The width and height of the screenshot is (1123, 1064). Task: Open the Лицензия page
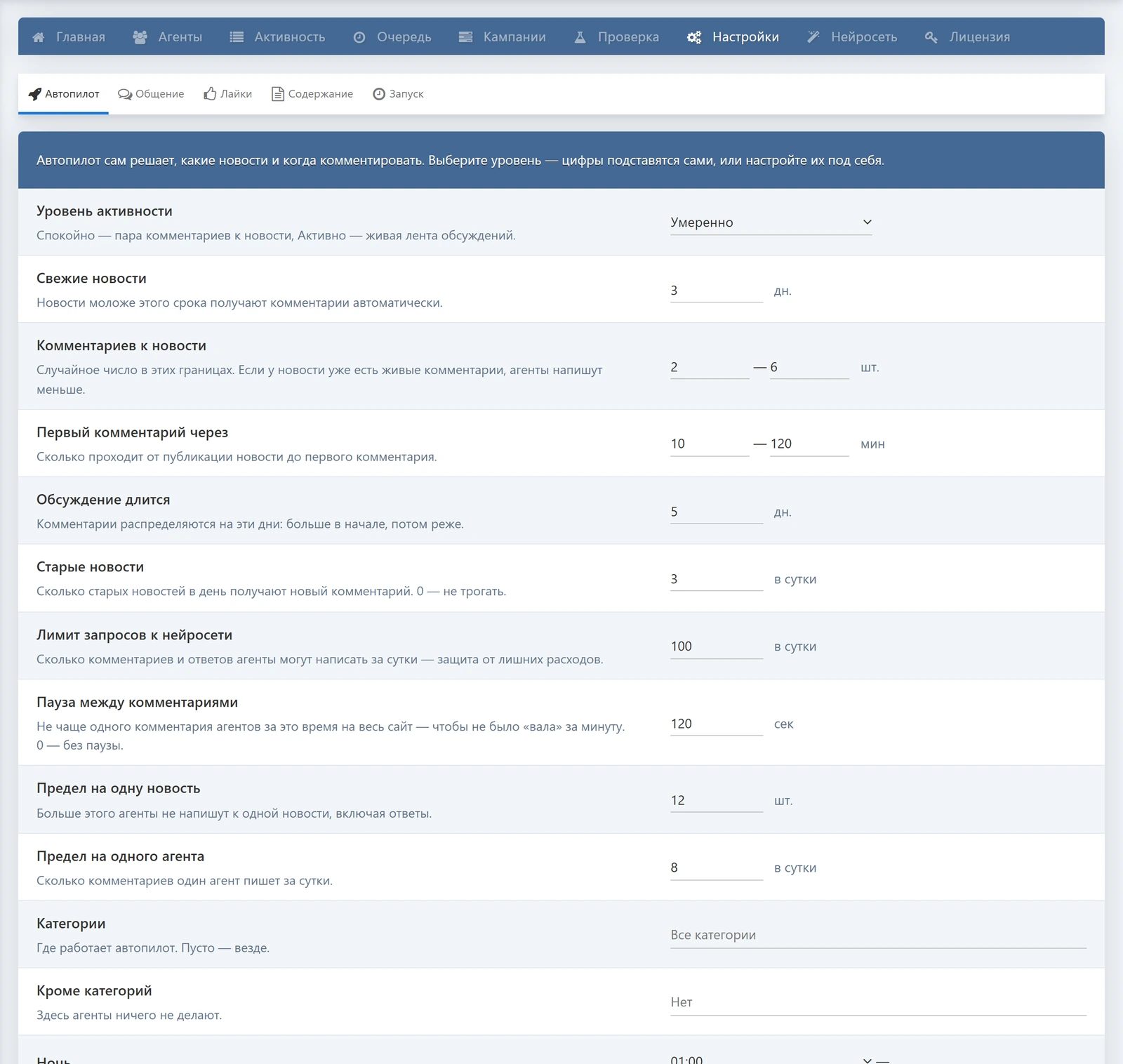[x=967, y=36]
